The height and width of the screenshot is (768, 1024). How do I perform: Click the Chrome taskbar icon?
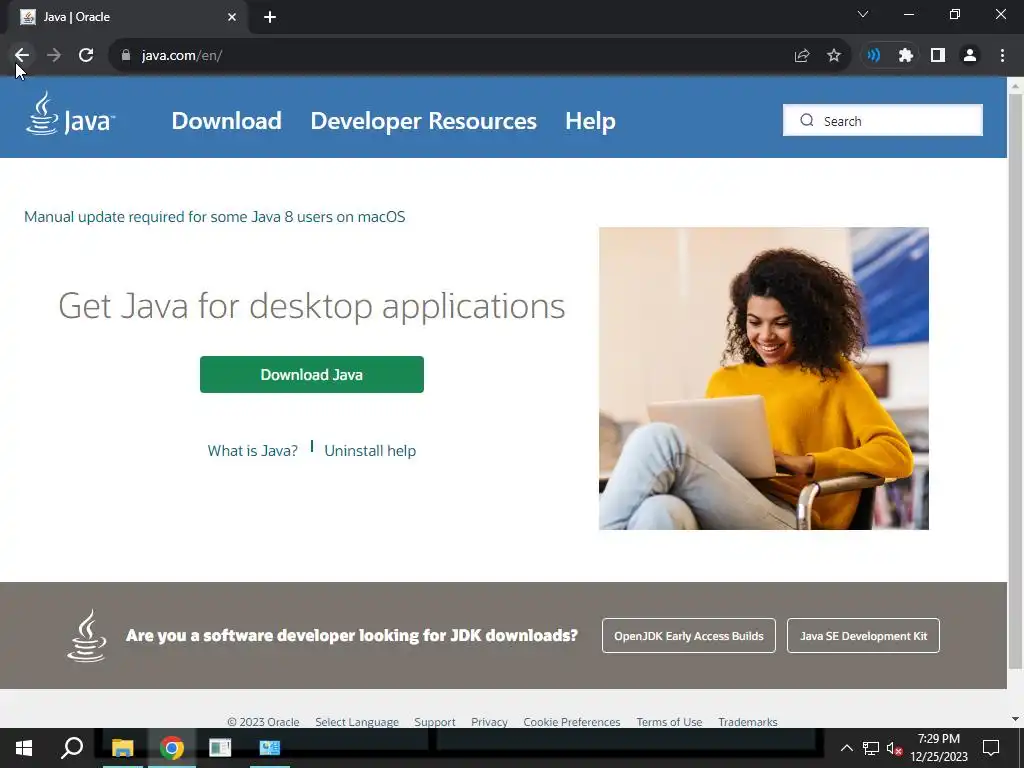172,748
